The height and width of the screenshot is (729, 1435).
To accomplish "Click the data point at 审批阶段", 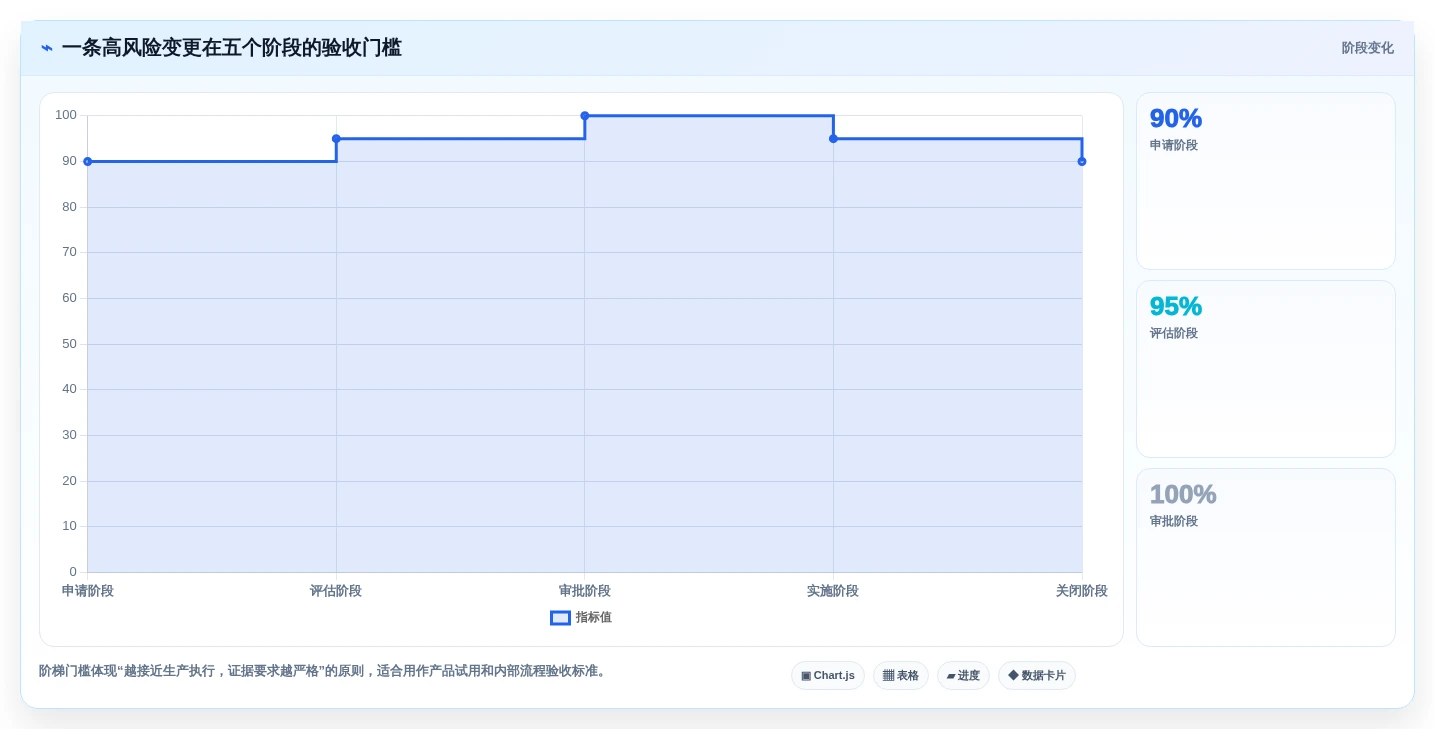I will [585, 116].
